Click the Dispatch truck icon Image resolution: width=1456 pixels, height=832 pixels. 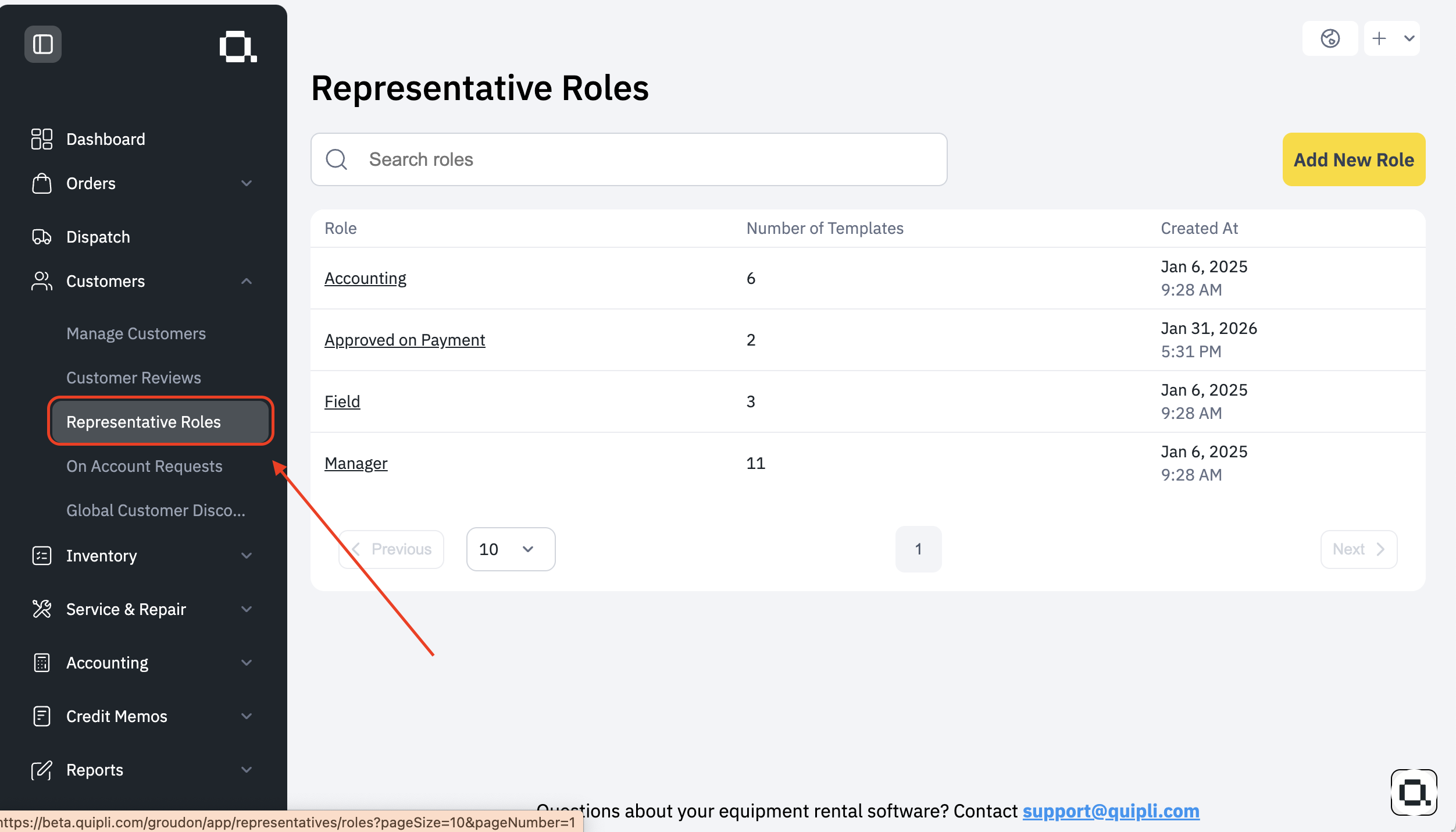tap(42, 237)
